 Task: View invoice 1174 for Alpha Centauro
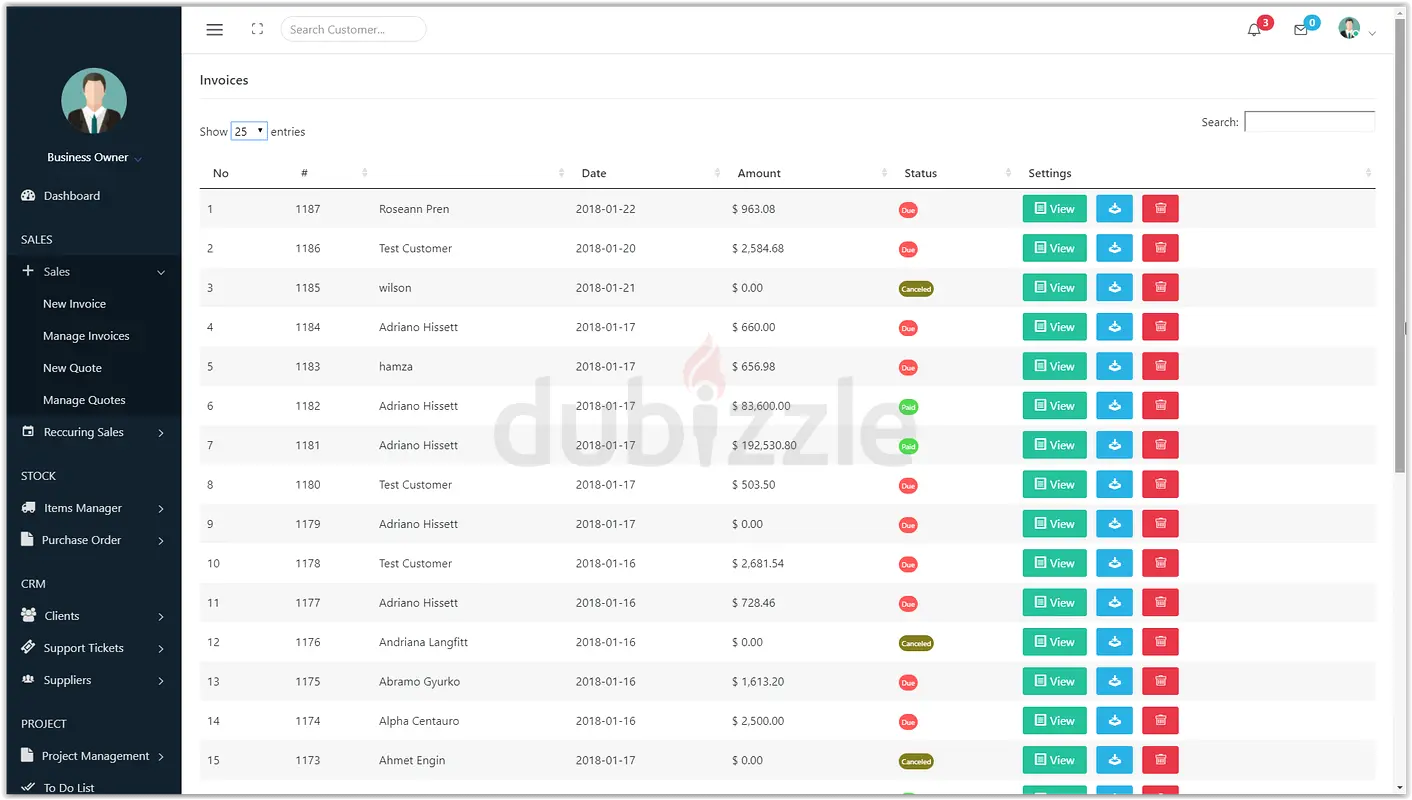pyautogui.click(x=1054, y=721)
